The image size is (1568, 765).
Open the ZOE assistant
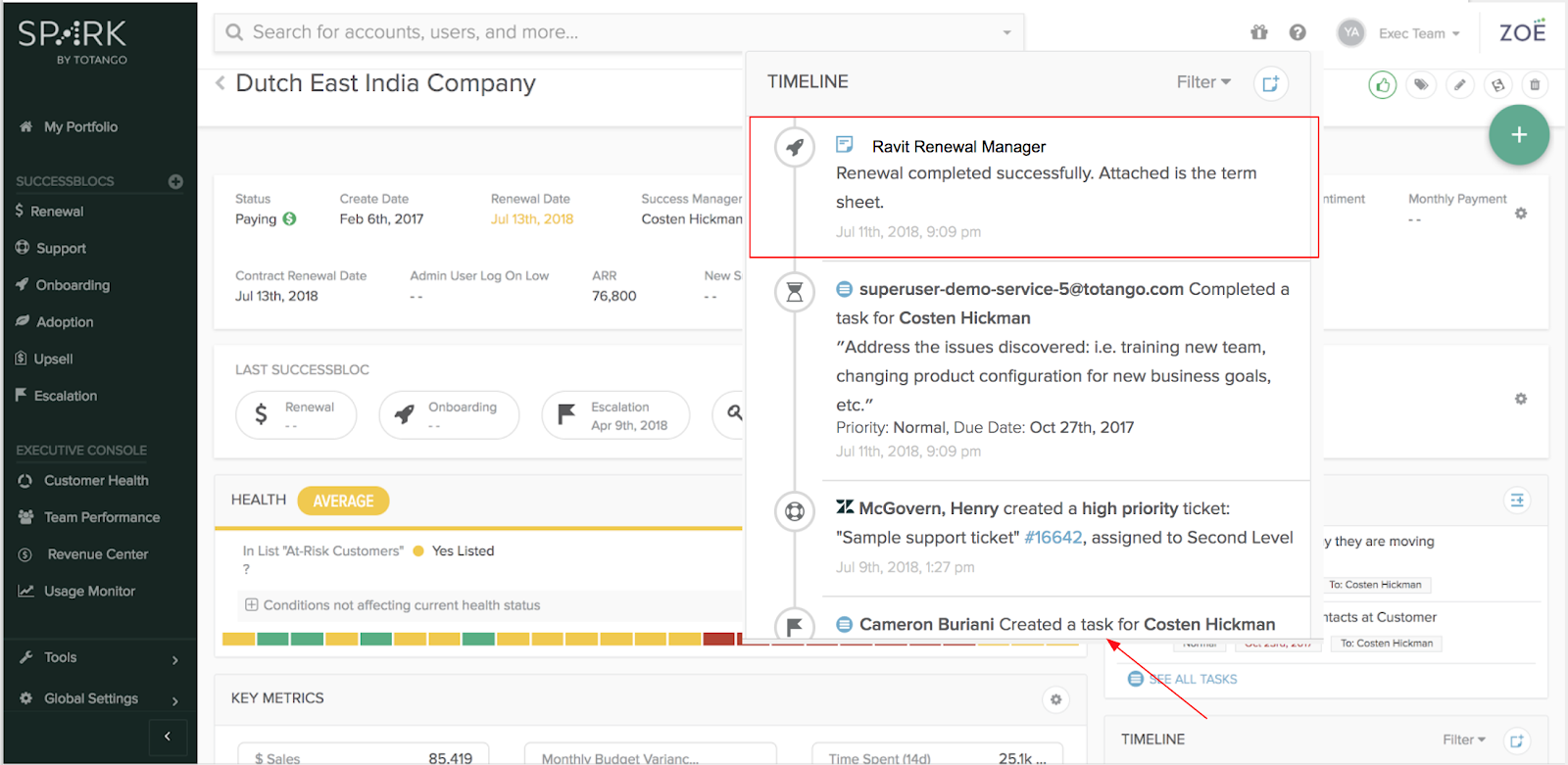coord(1523,31)
